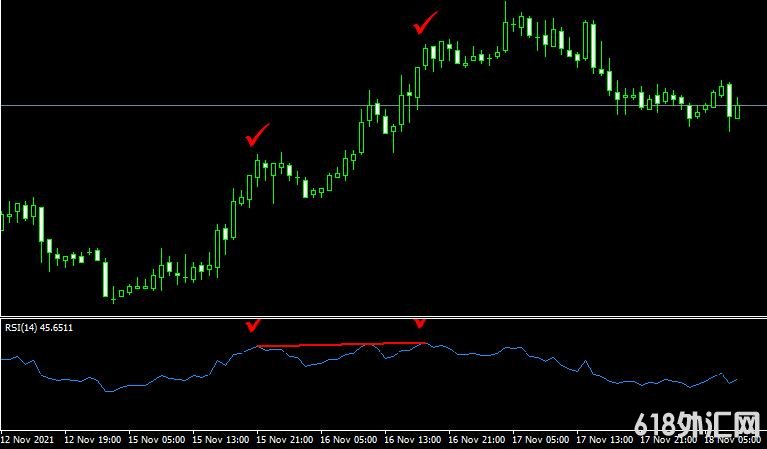Select the 15 Nov 05:00 time label

157,440
